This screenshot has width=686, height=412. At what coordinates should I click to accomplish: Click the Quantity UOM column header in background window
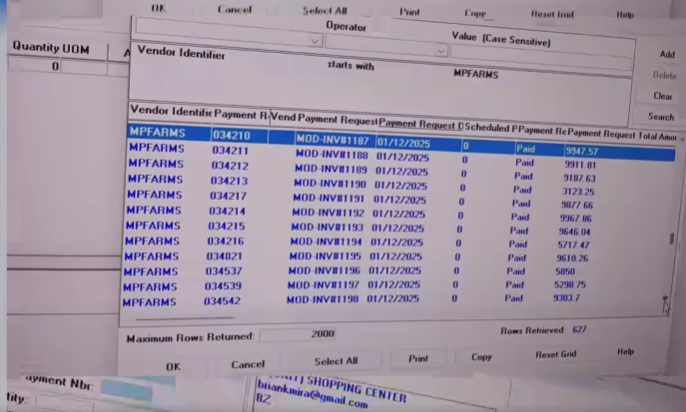51,48
